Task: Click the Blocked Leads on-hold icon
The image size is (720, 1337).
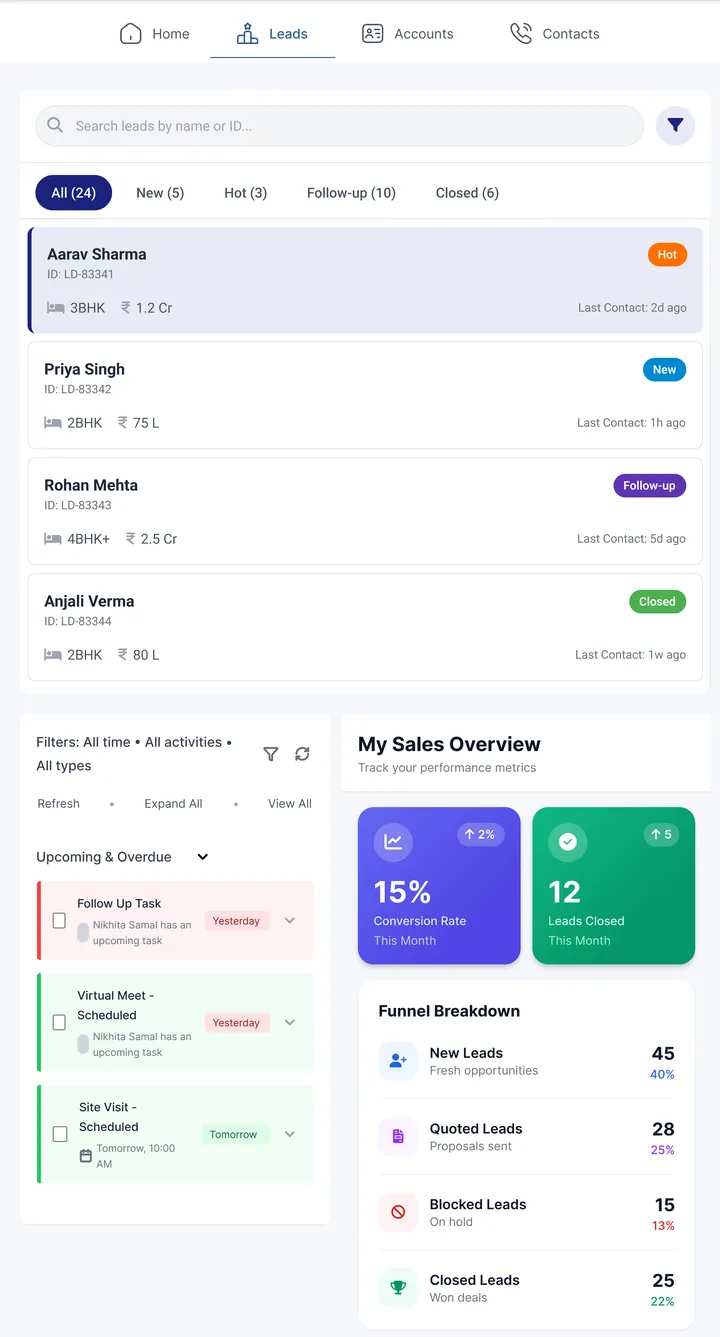Action: (398, 1212)
